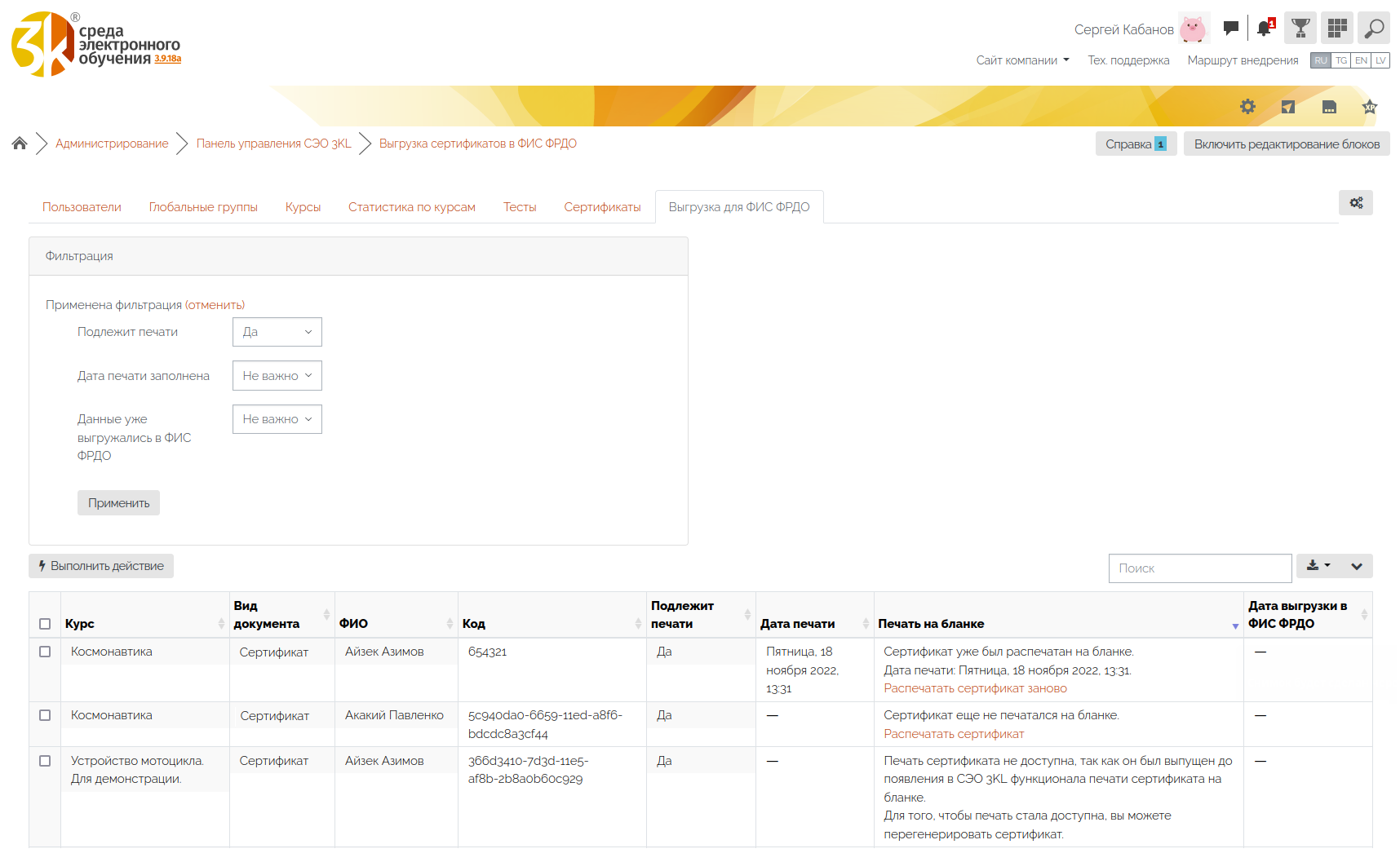Viewport: 1400px width, 862px height.
Task: Click the double-gear settings button beside tabs
Action: [x=1355, y=203]
